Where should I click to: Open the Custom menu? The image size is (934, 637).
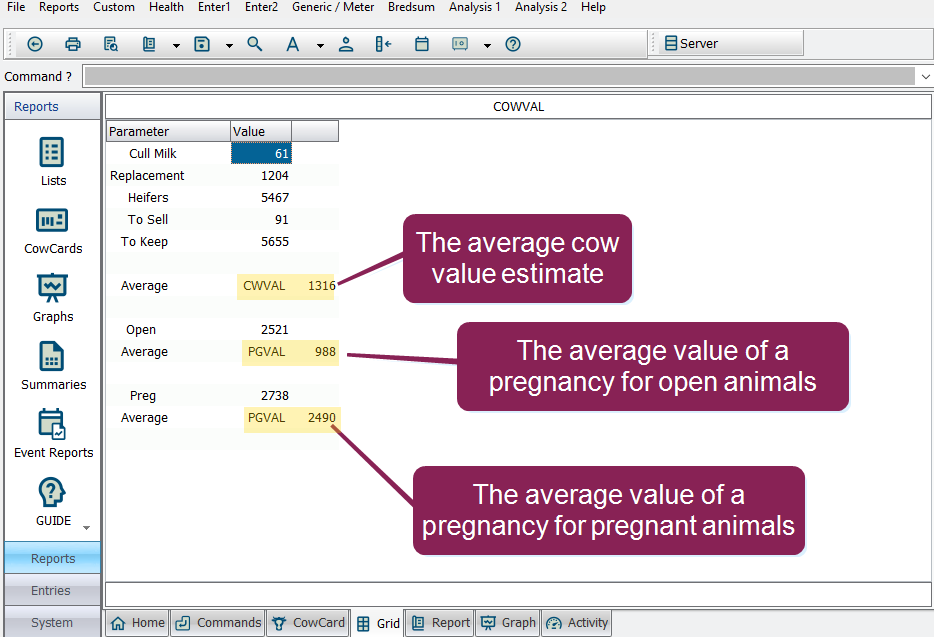pos(114,7)
